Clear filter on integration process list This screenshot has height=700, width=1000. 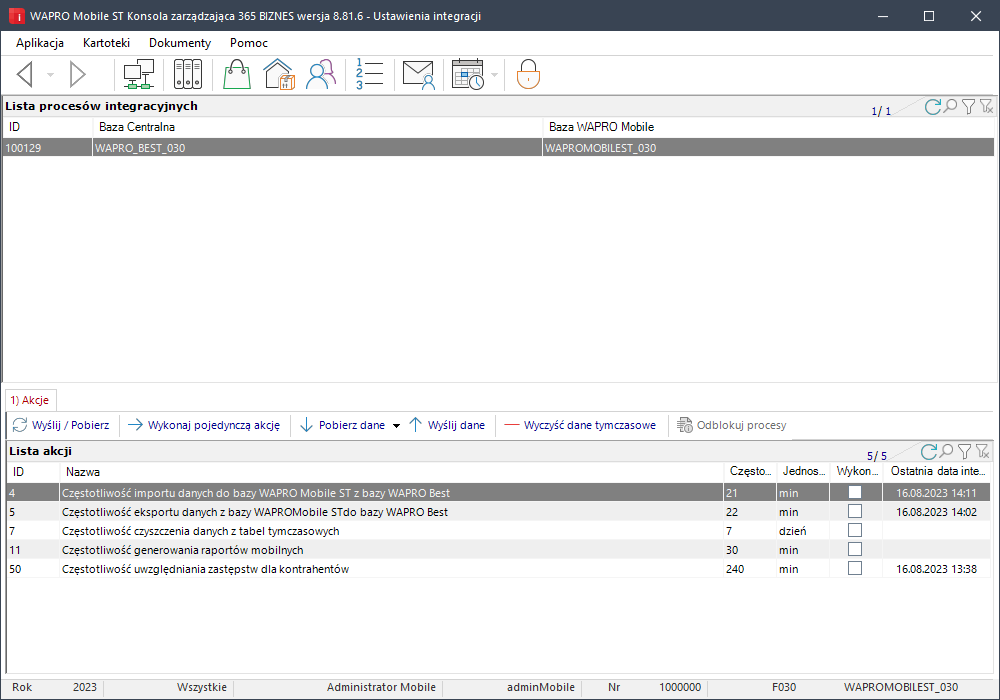coord(987,106)
